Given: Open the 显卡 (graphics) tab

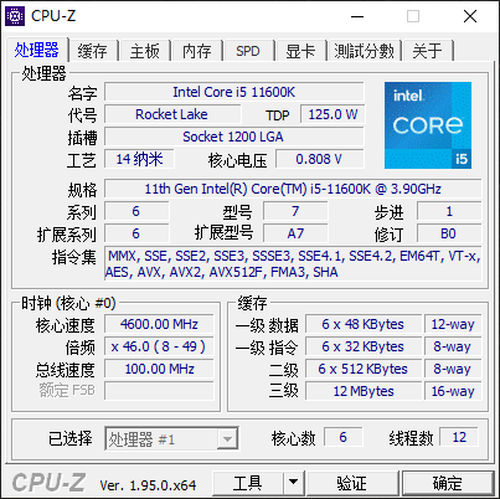Looking at the screenshot, I should (301, 51).
